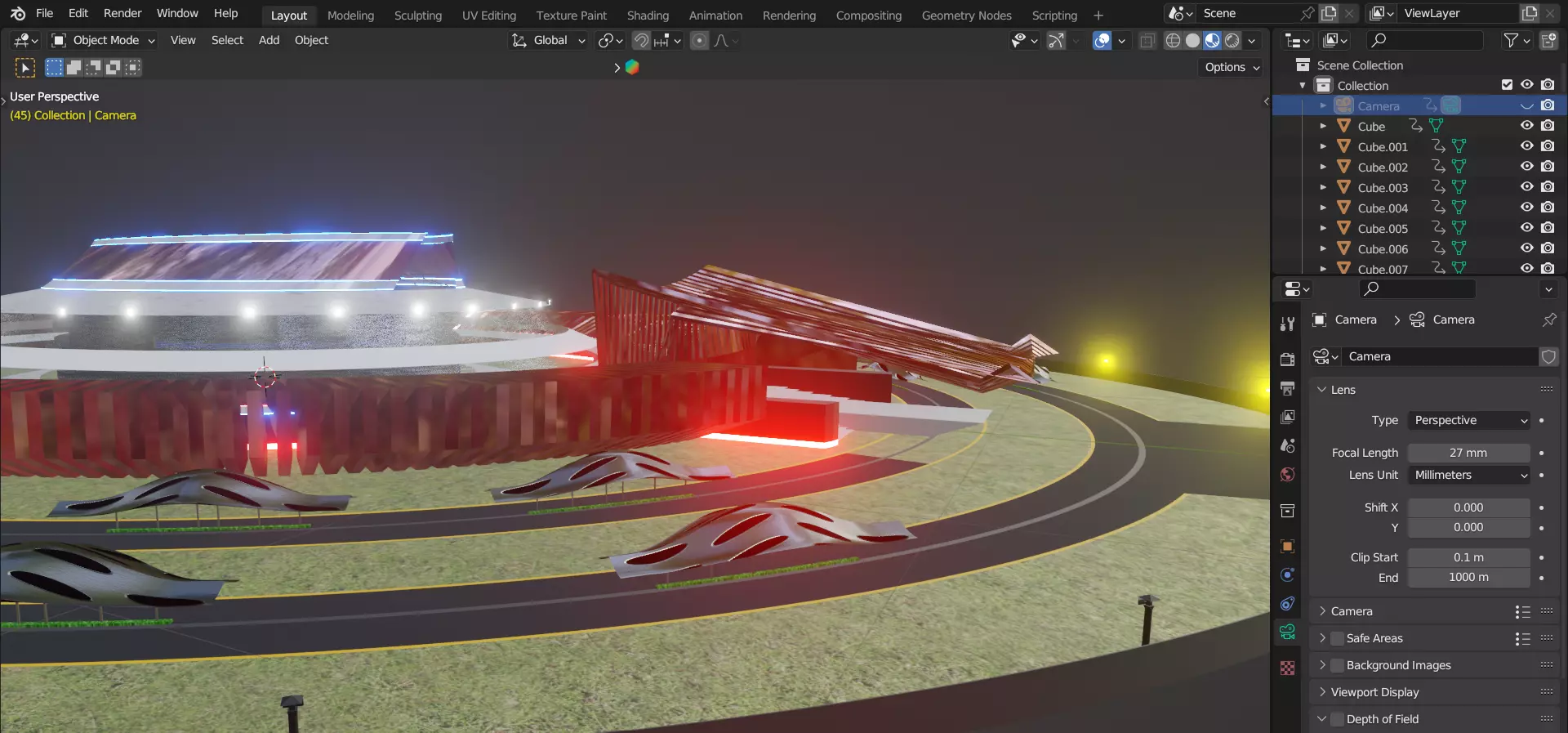Disable Cube.001 in renders

1548,146
